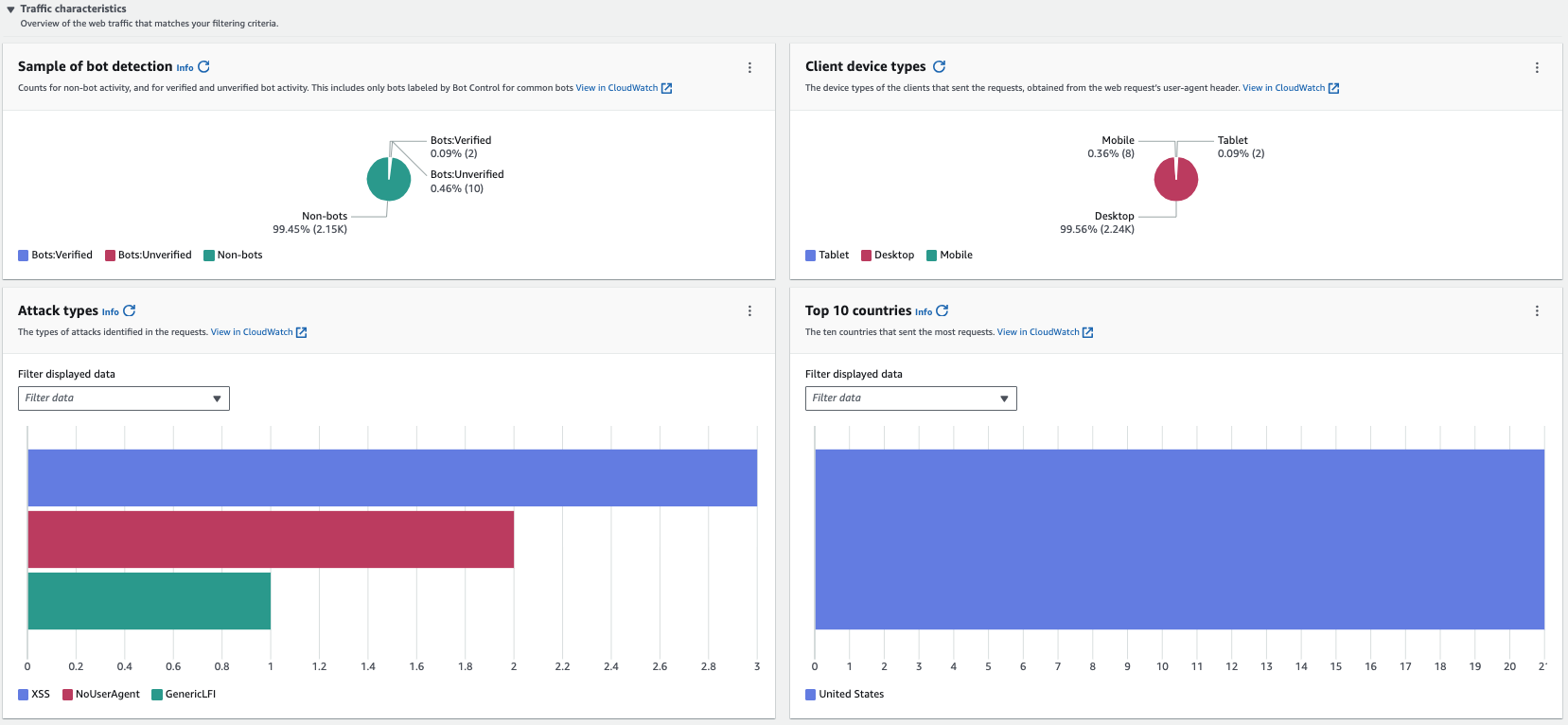Toggle NoUserAgent legend series visibility
Viewport: 1568px width, 725px height.
(x=101, y=695)
